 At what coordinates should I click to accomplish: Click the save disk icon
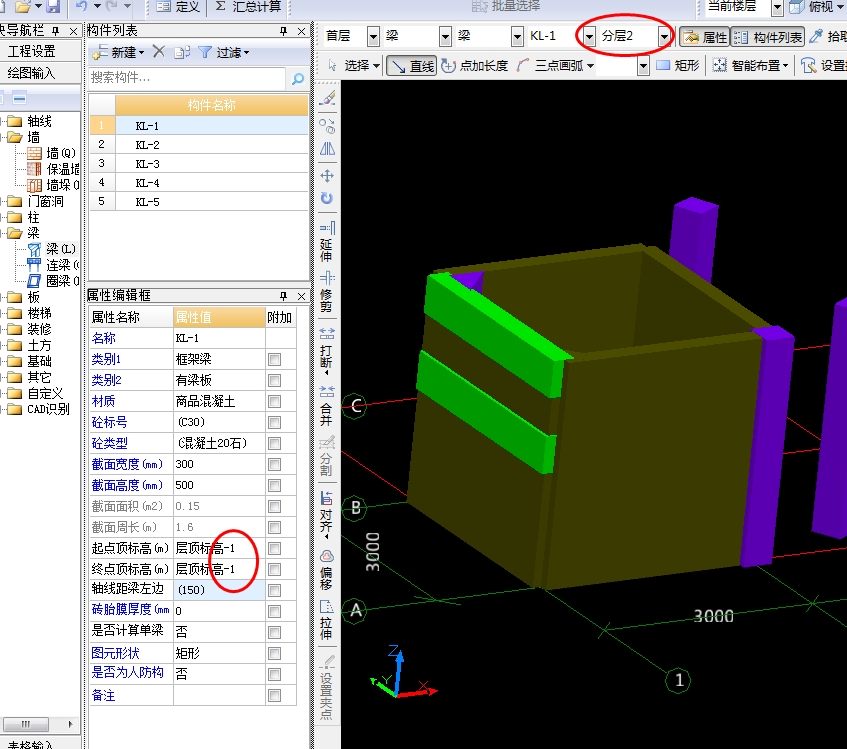pyautogui.click(x=53, y=6)
